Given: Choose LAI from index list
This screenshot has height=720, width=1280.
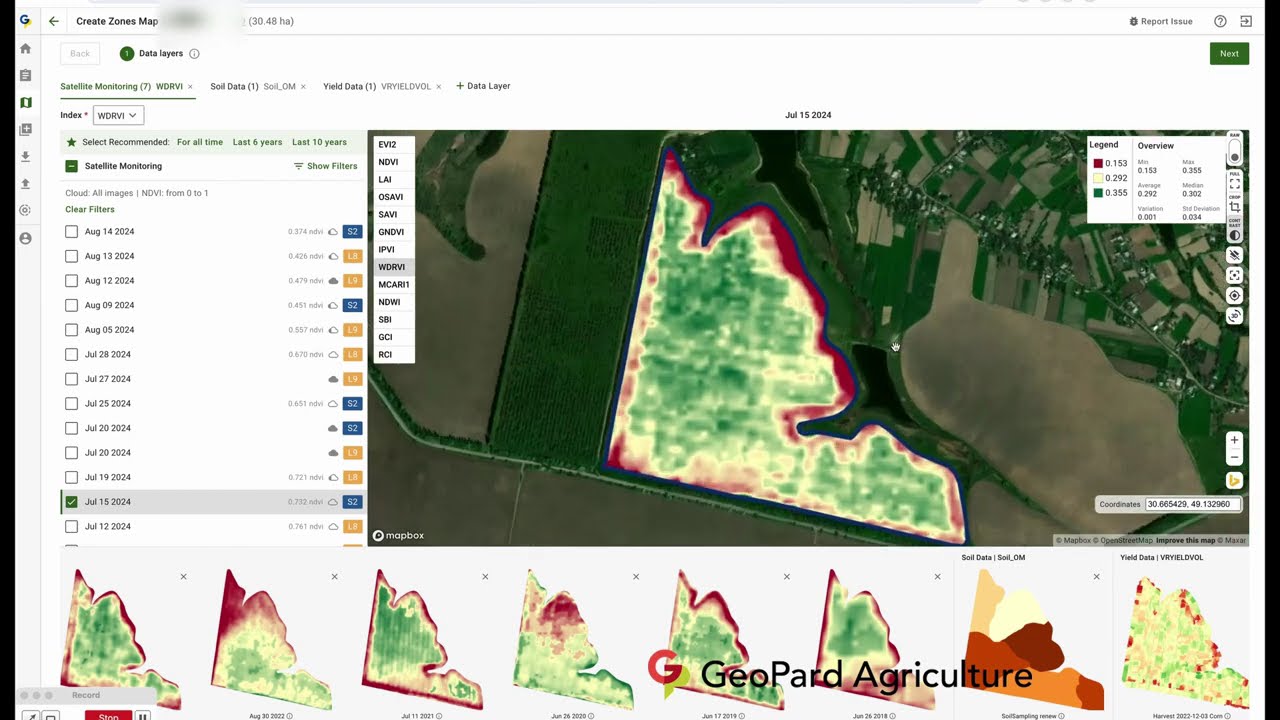Looking at the screenshot, I should tap(393, 179).
